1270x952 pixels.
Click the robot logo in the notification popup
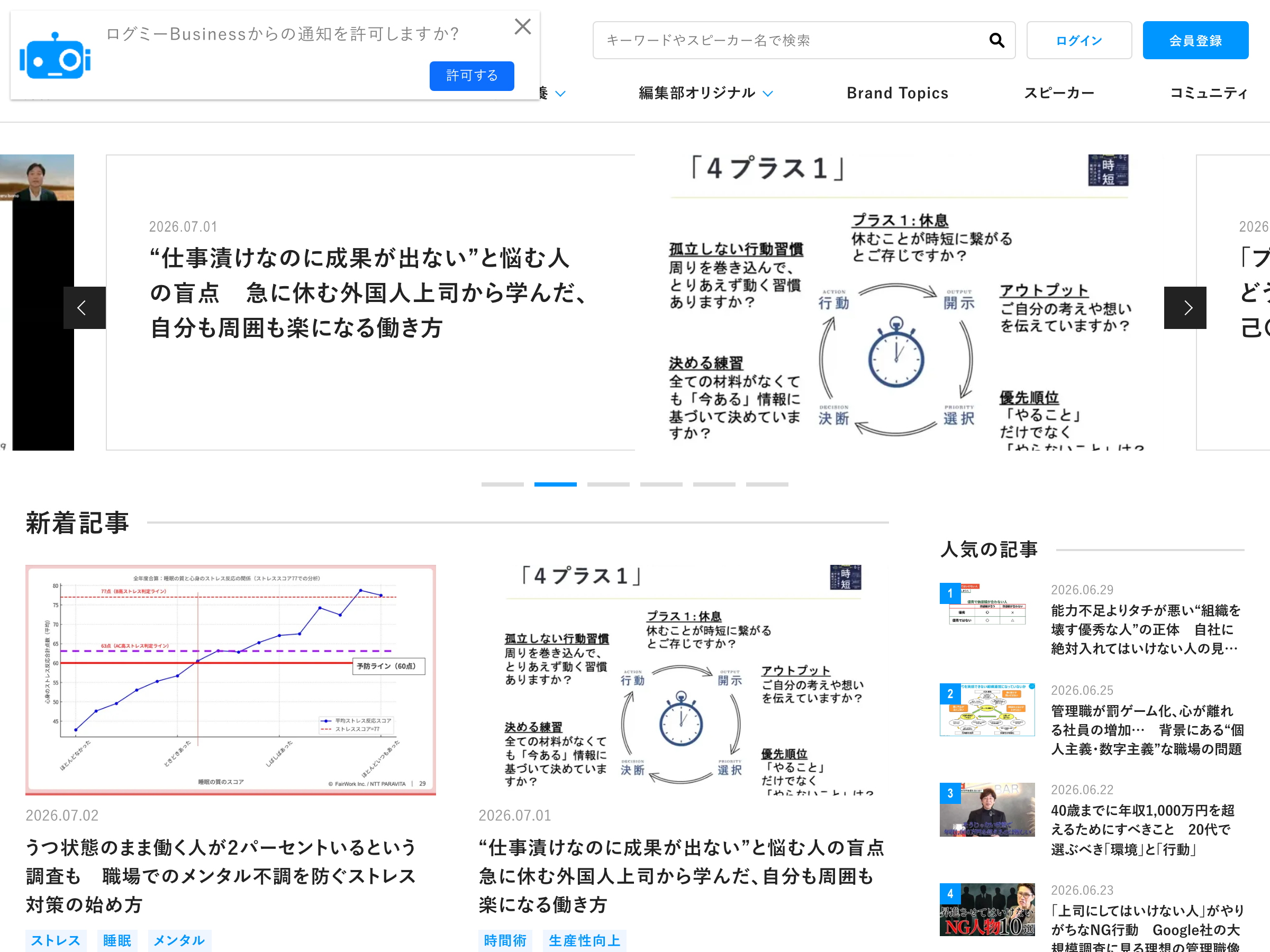55,56
